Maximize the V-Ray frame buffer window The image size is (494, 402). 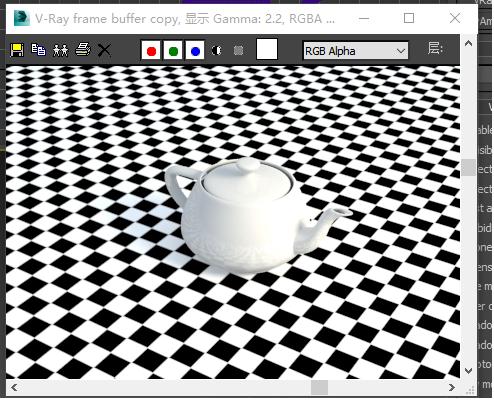coord(409,18)
